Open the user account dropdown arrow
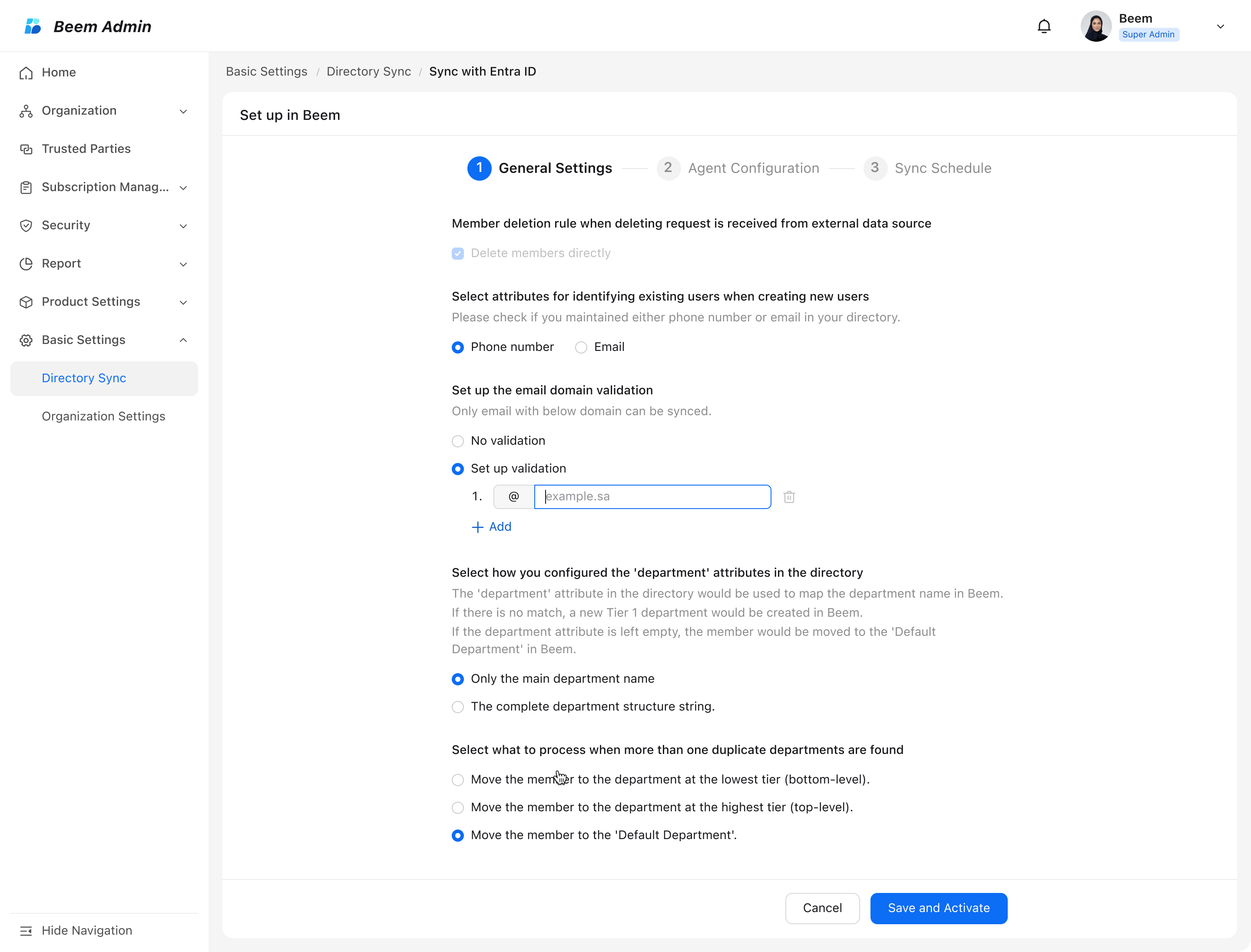Viewport: 1251px width, 952px height. click(x=1221, y=26)
